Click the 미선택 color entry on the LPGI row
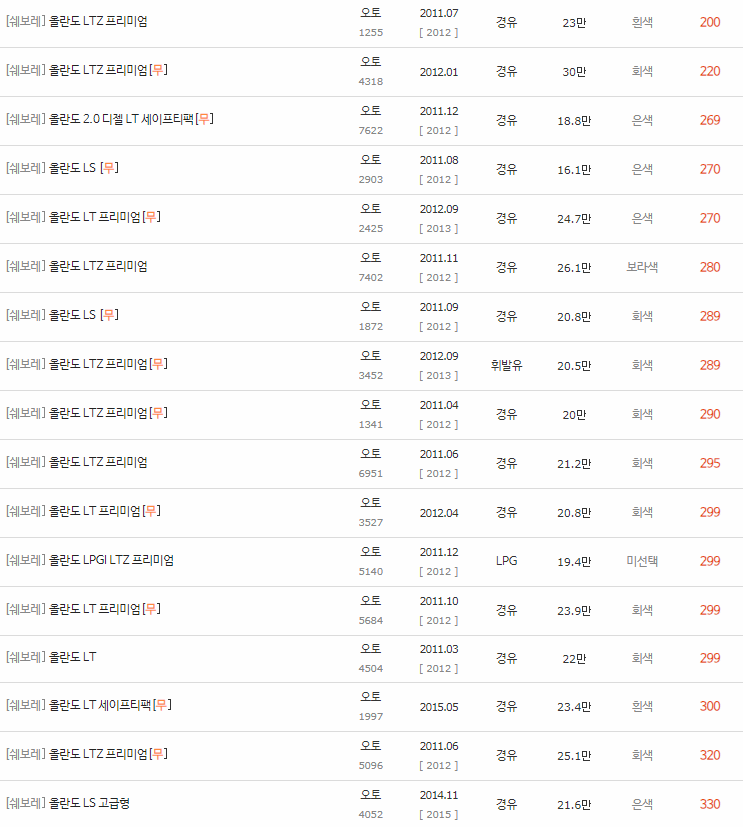Viewport: 743px width, 827px height. 641,559
